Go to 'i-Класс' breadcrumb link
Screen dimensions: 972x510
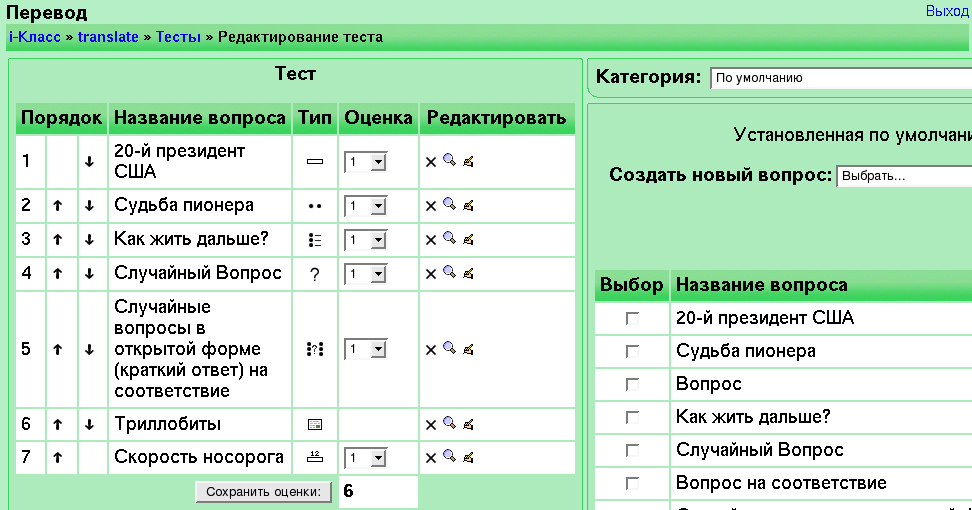tap(33, 38)
